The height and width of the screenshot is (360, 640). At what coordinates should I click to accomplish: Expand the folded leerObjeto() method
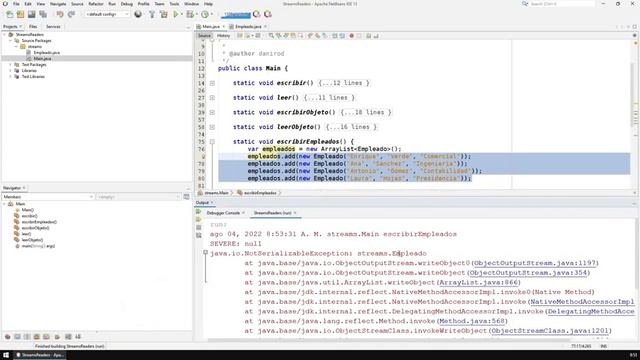[x=212, y=127]
